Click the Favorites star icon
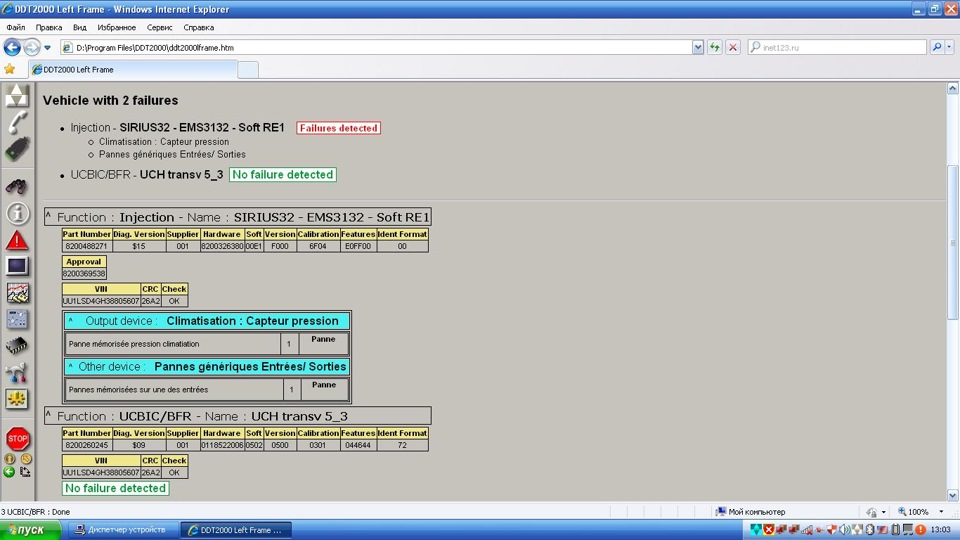 [10, 69]
